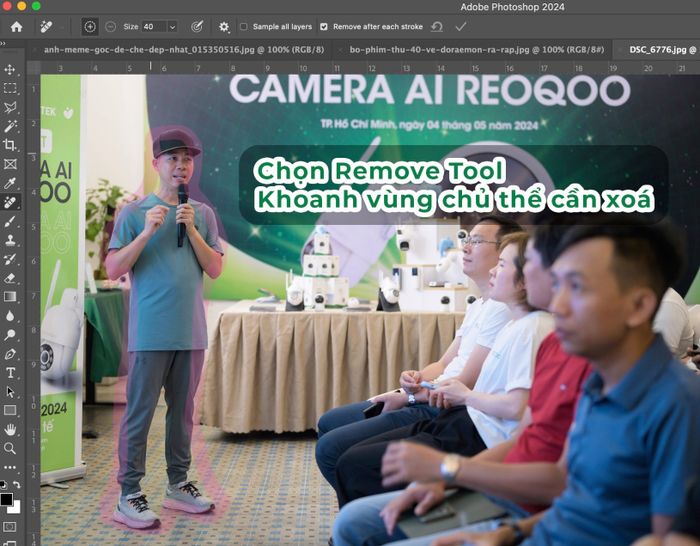Select the Frame tool
700x546 pixels.
point(10,164)
